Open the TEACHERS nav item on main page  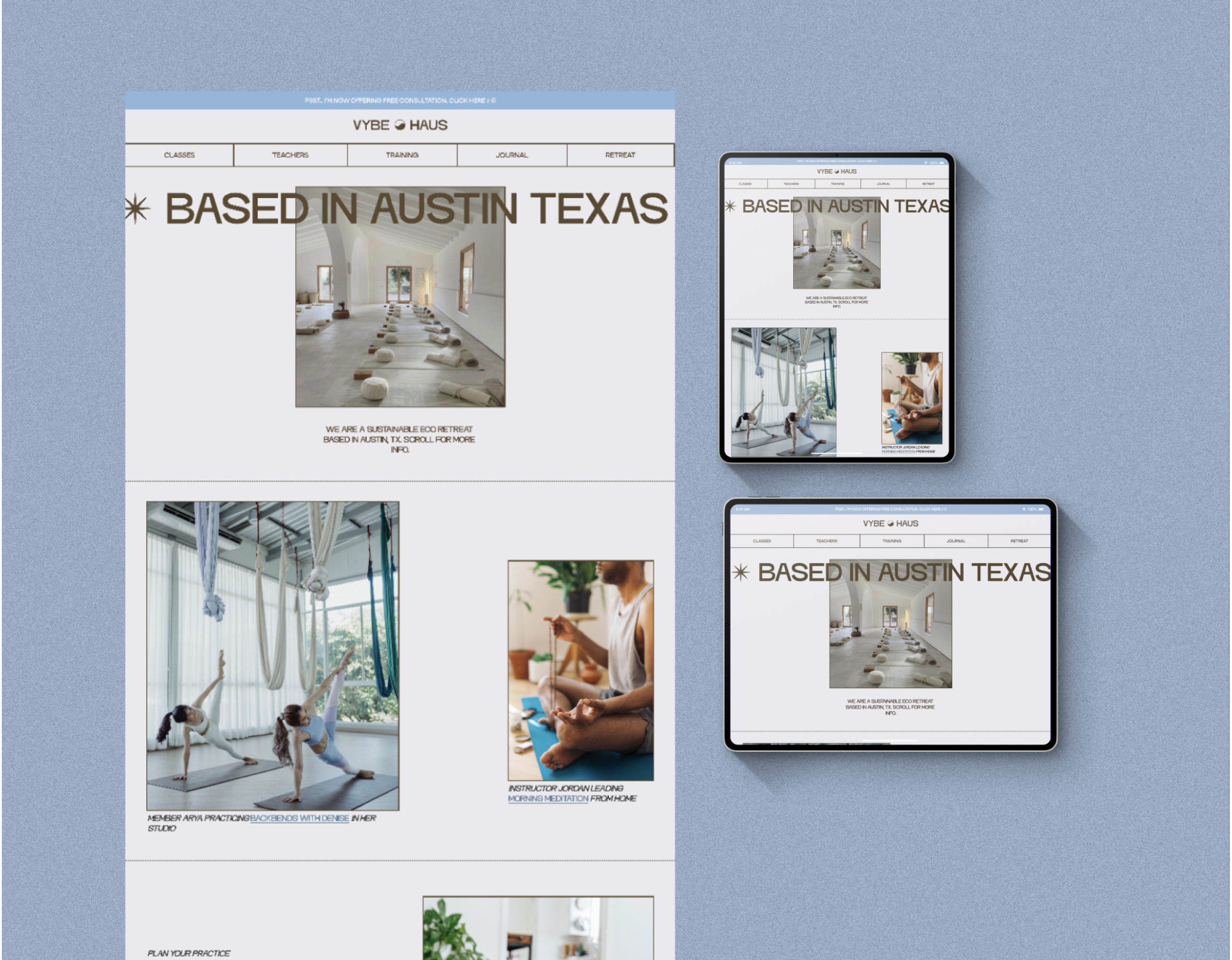pyautogui.click(x=290, y=155)
